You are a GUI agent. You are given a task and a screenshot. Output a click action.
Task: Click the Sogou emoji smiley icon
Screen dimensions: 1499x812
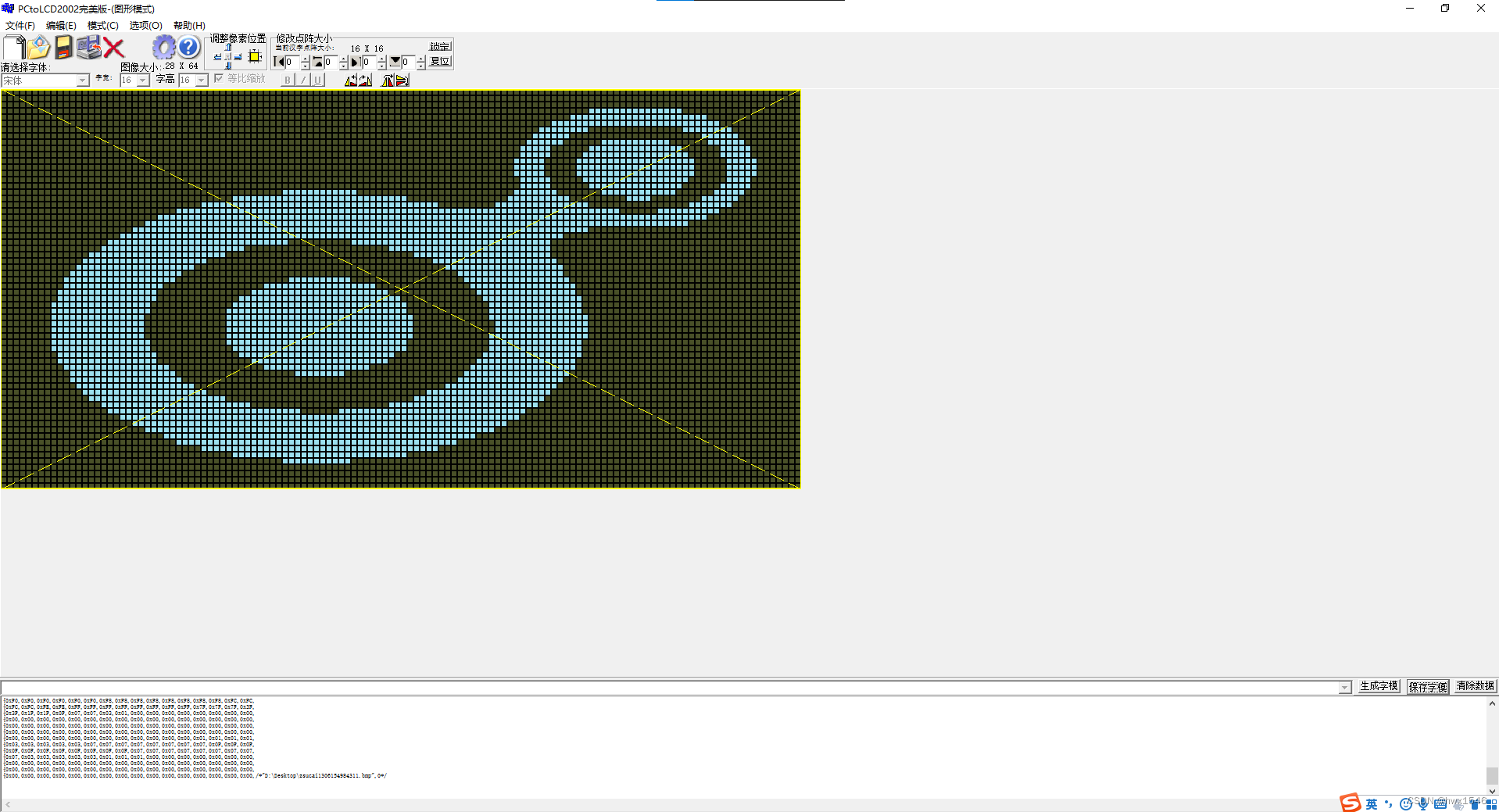[1405, 803]
